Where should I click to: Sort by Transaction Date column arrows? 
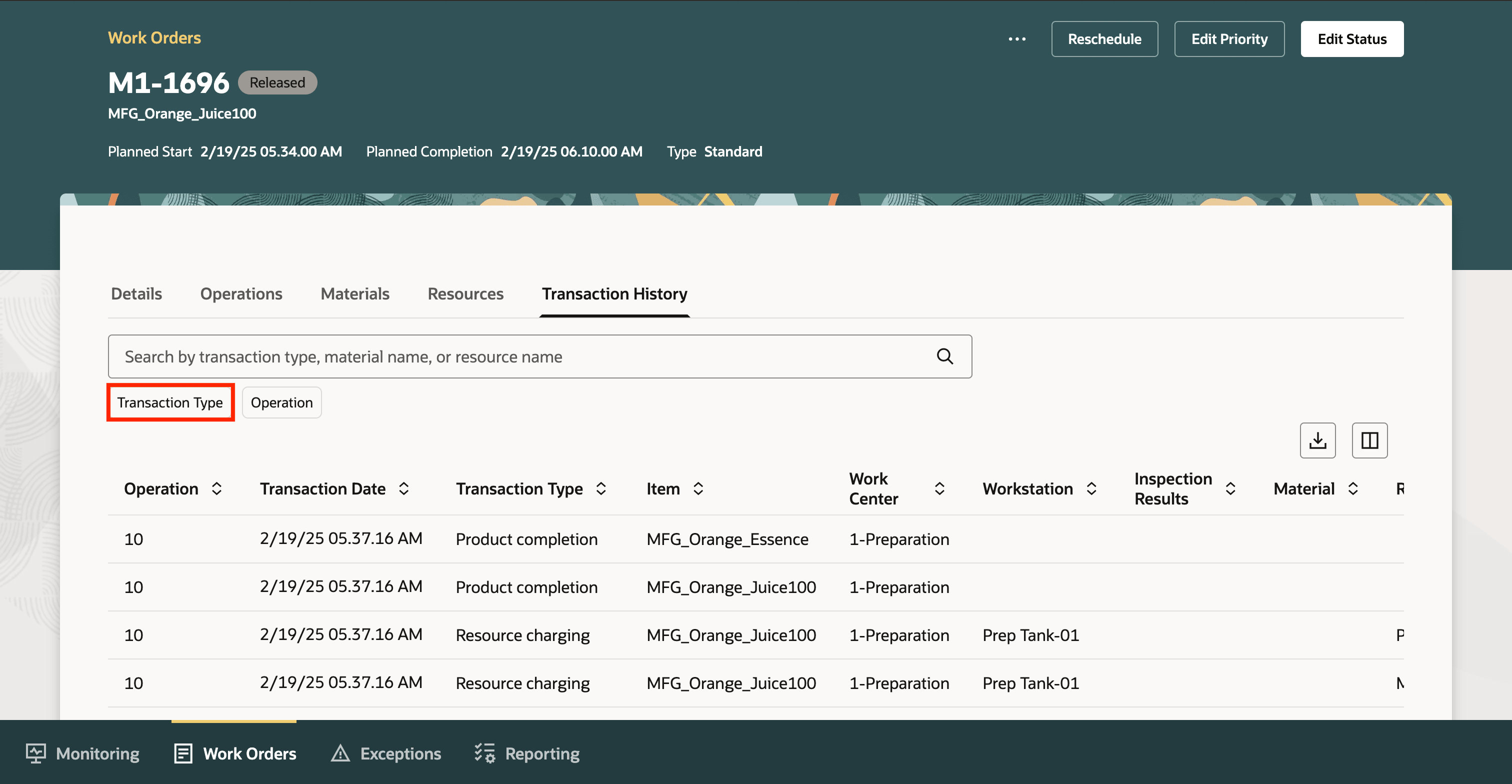(x=404, y=488)
